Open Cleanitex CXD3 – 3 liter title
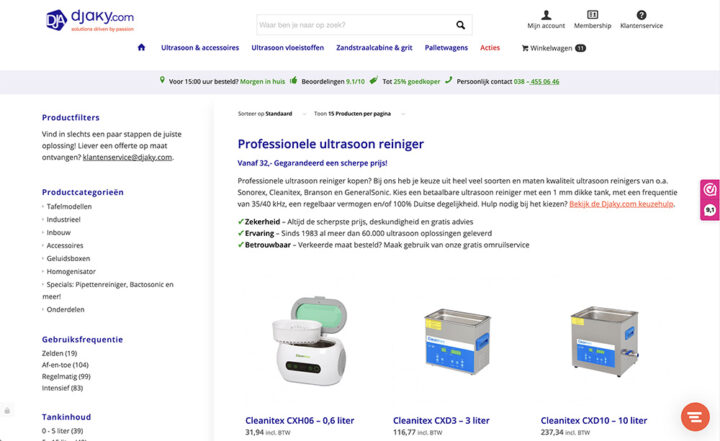 click(x=441, y=420)
